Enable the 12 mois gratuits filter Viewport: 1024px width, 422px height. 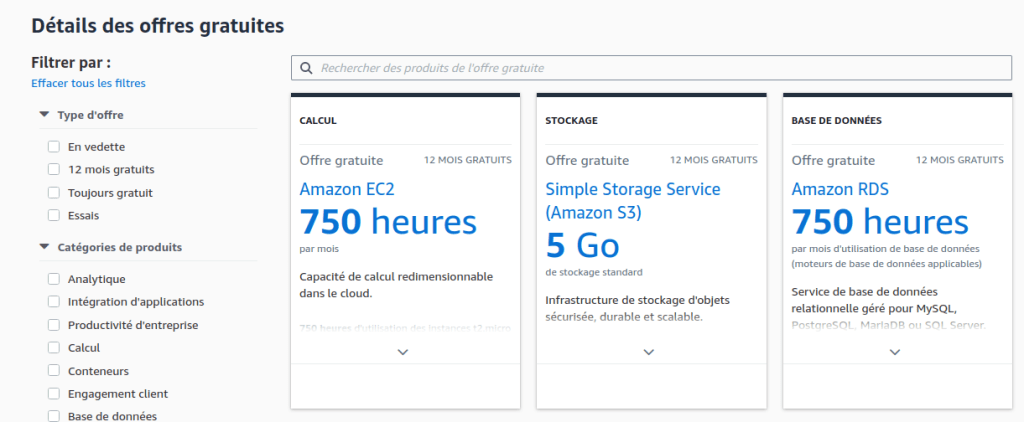coord(54,170)
